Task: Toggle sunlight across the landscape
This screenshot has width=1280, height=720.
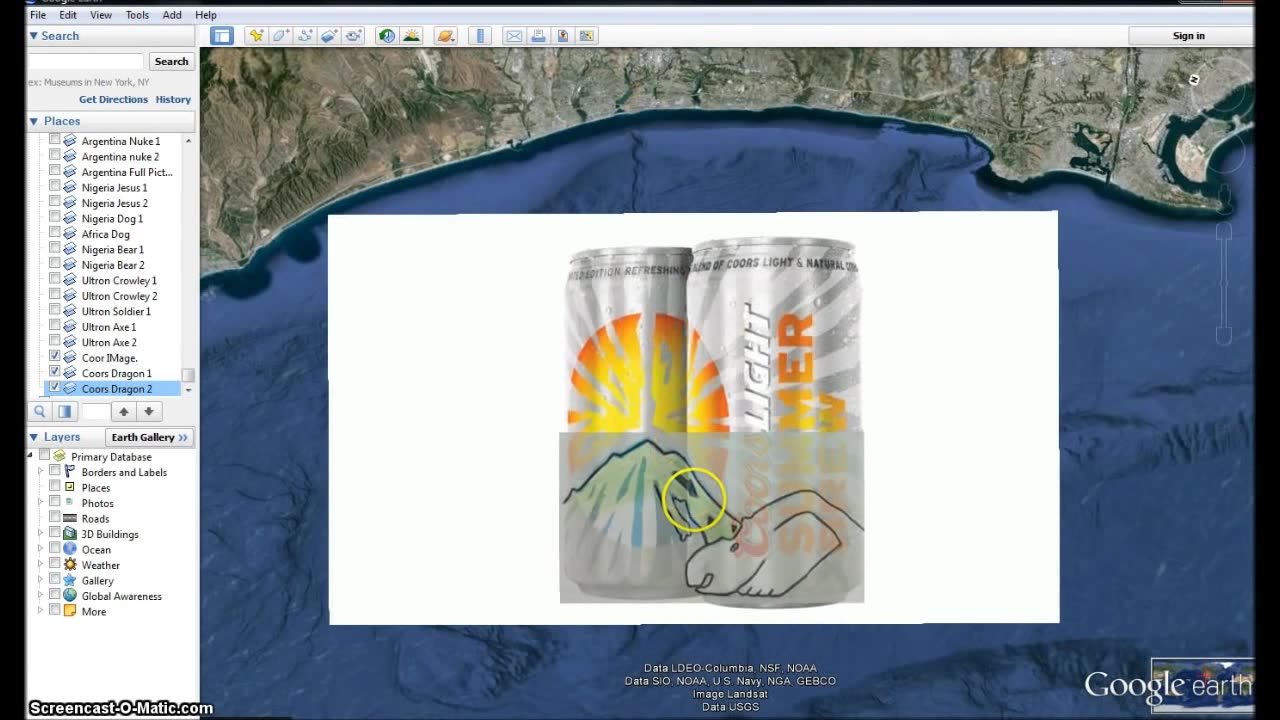Action: (x=411, y=36)
